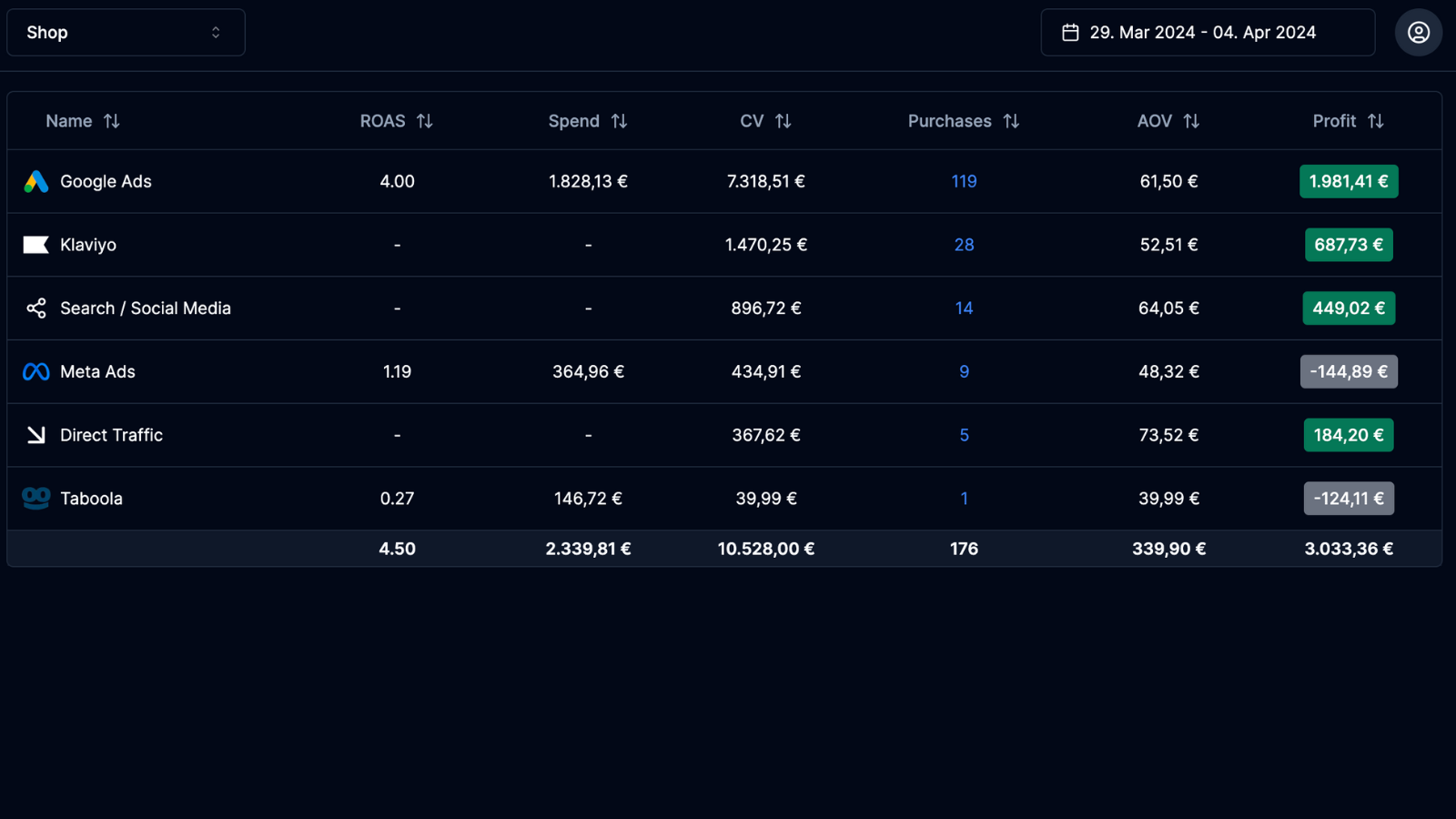Click total spend 2.339,81 €
The height and width of the screenshot is (819, 1456).
588,549
